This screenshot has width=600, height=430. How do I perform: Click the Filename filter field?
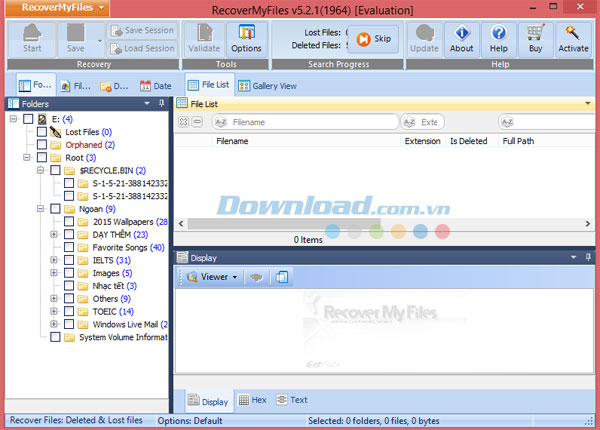click(305, 122)
